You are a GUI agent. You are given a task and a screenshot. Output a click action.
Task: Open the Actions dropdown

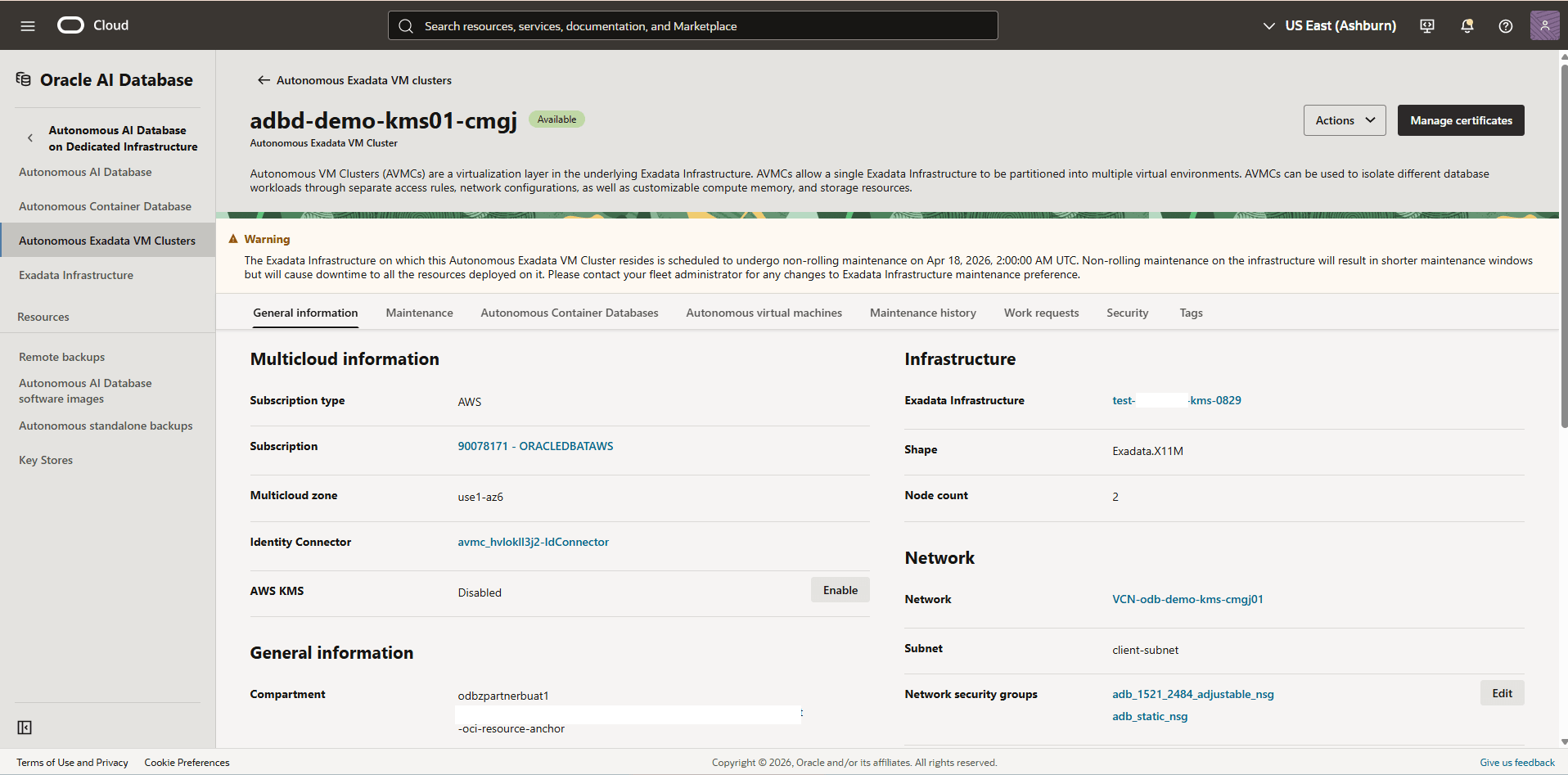(x=1345, y=120)
